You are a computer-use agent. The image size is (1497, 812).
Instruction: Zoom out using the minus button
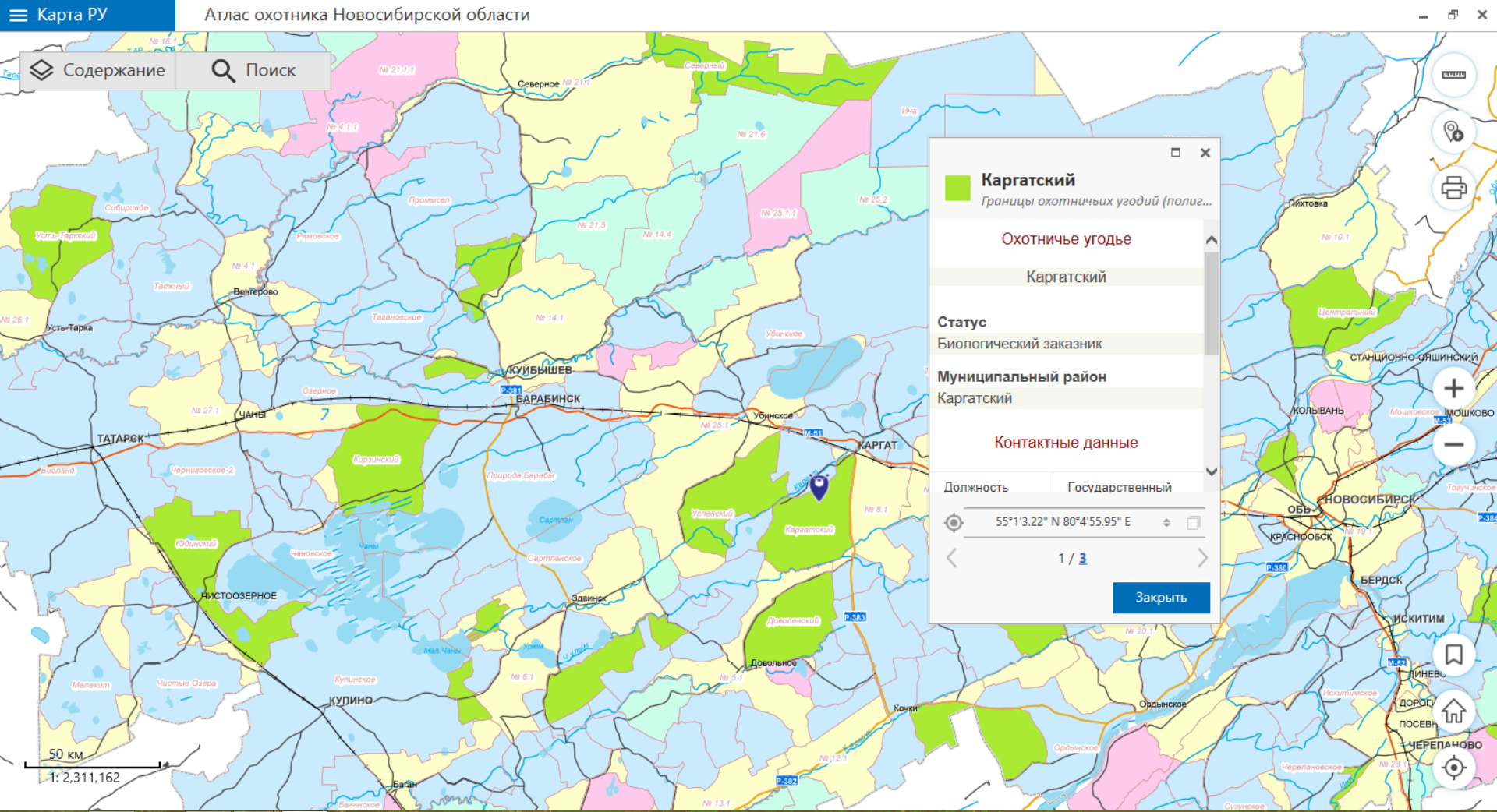(x=1453, y=445)
